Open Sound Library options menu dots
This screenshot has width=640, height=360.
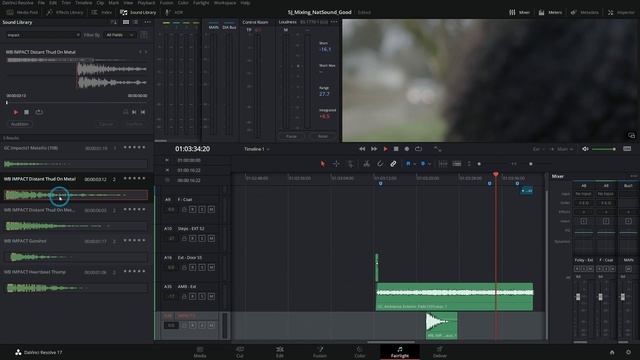[x=147, y=22]
